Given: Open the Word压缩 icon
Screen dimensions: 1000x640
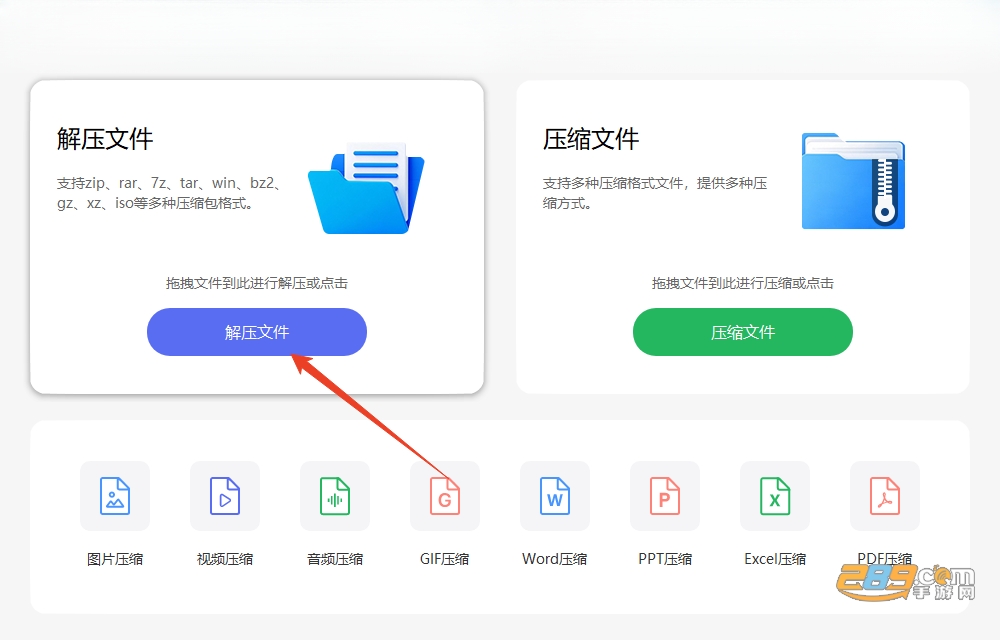Looking at the screenshot, I should coord(555,496).
